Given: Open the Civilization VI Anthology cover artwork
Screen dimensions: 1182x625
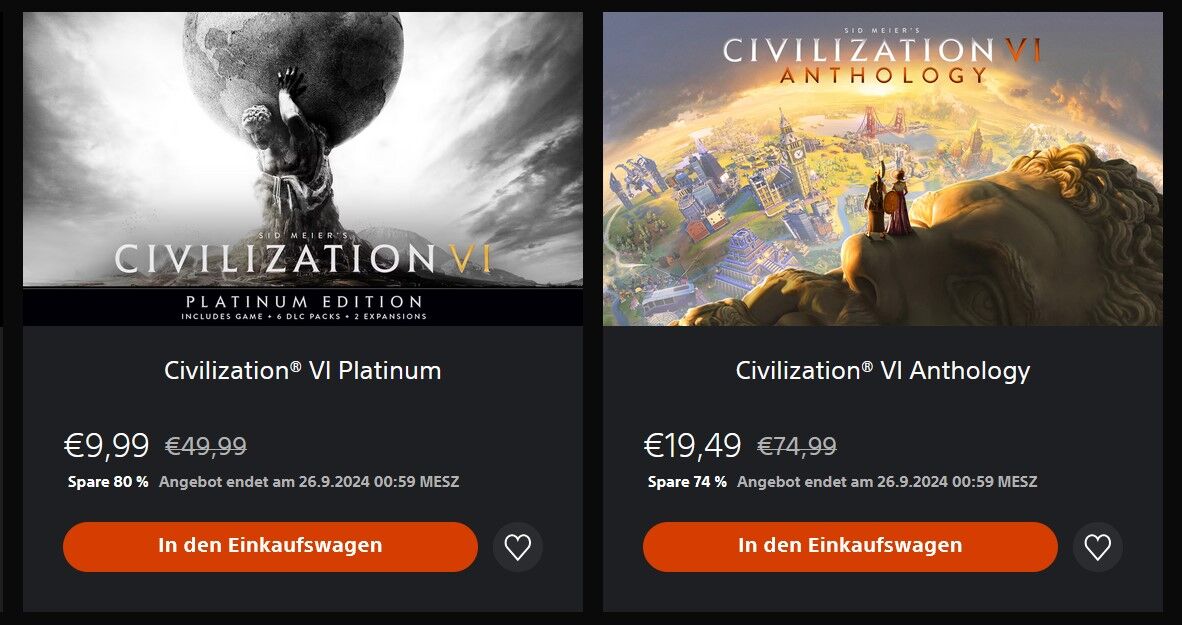Looking at the screenshot, I should [882, 169].
